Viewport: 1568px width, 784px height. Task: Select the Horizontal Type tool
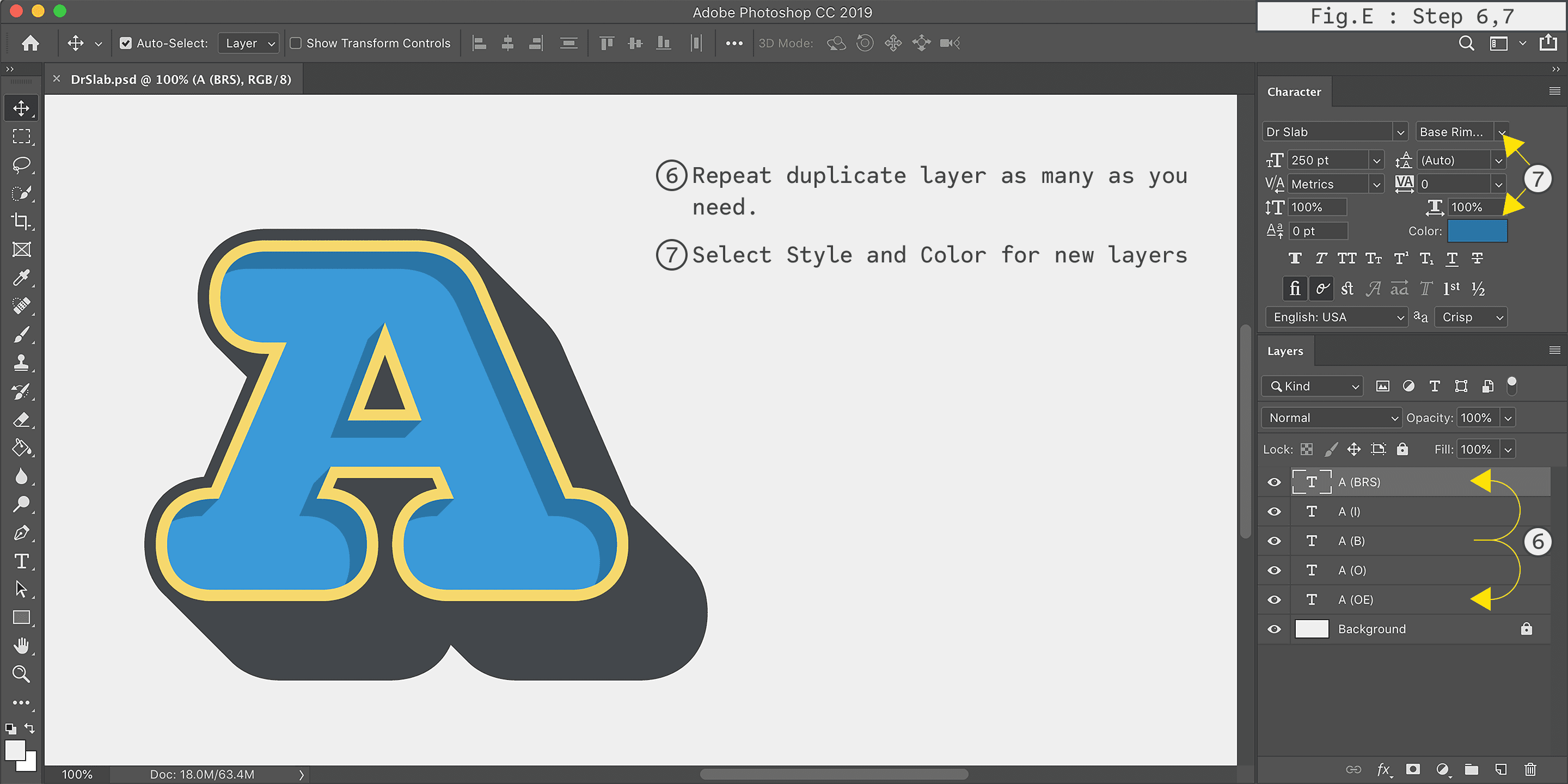pos(21,561)
